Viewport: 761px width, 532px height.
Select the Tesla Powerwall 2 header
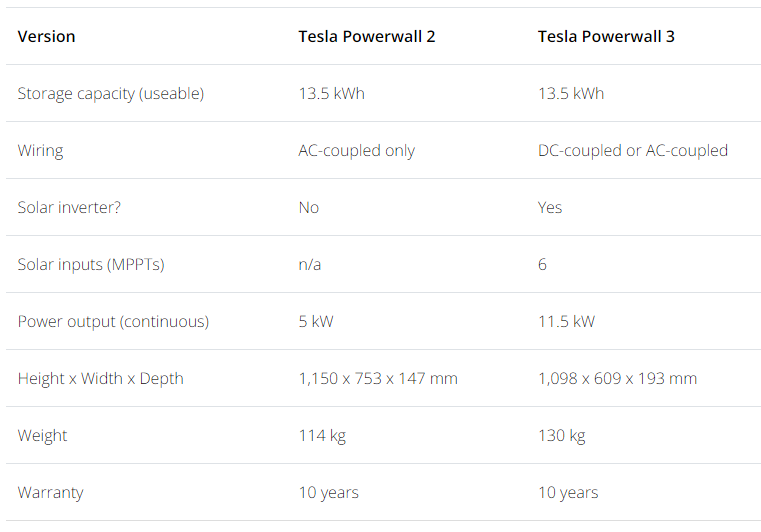(366, 36)
